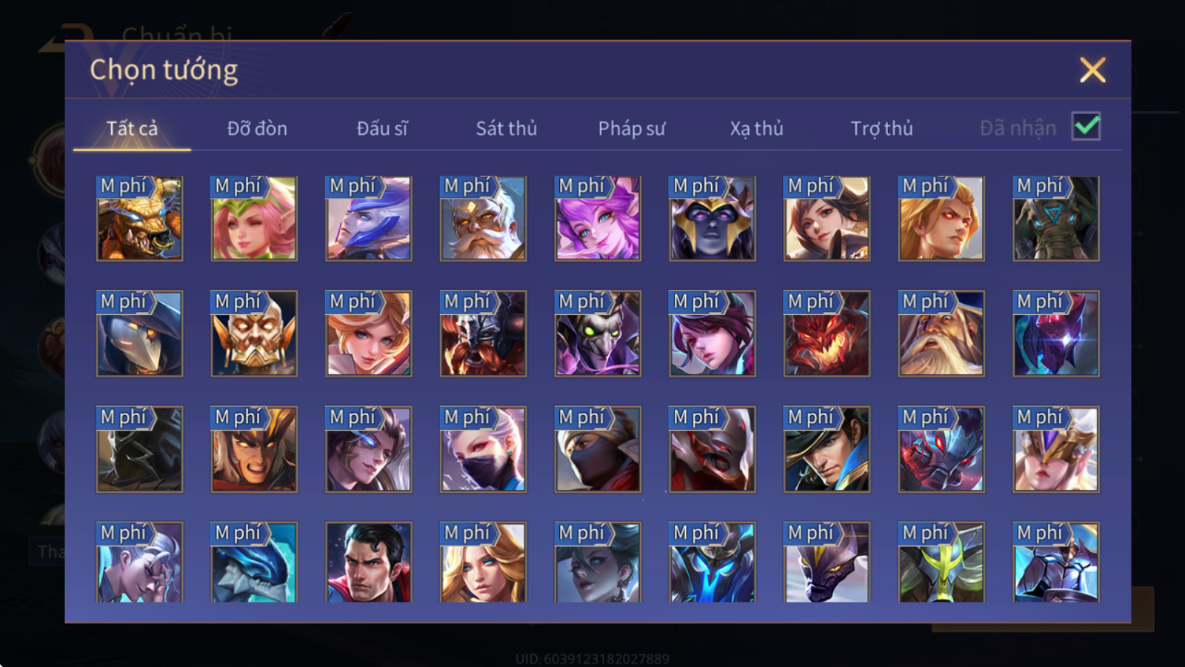Select the plague doctor beak-mask hero
1185x667 pixels.
click(x=140, y=333)
